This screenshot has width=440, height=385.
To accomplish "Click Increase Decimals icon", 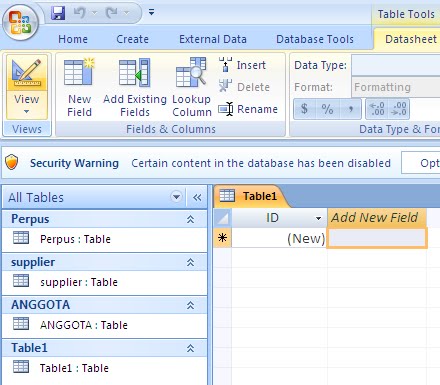I will (x=377, y=109).
